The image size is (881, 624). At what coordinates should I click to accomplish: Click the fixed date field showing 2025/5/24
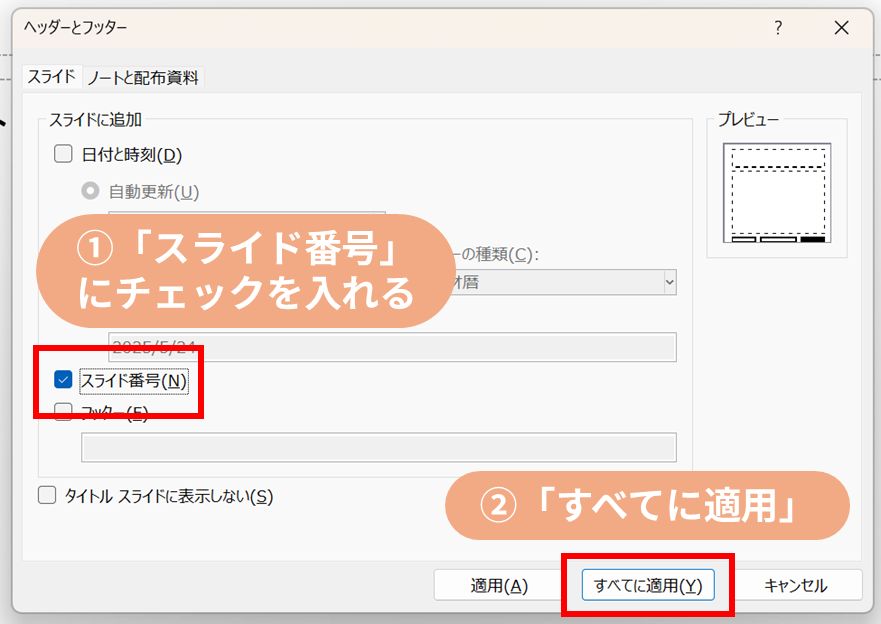click(392, 347)
